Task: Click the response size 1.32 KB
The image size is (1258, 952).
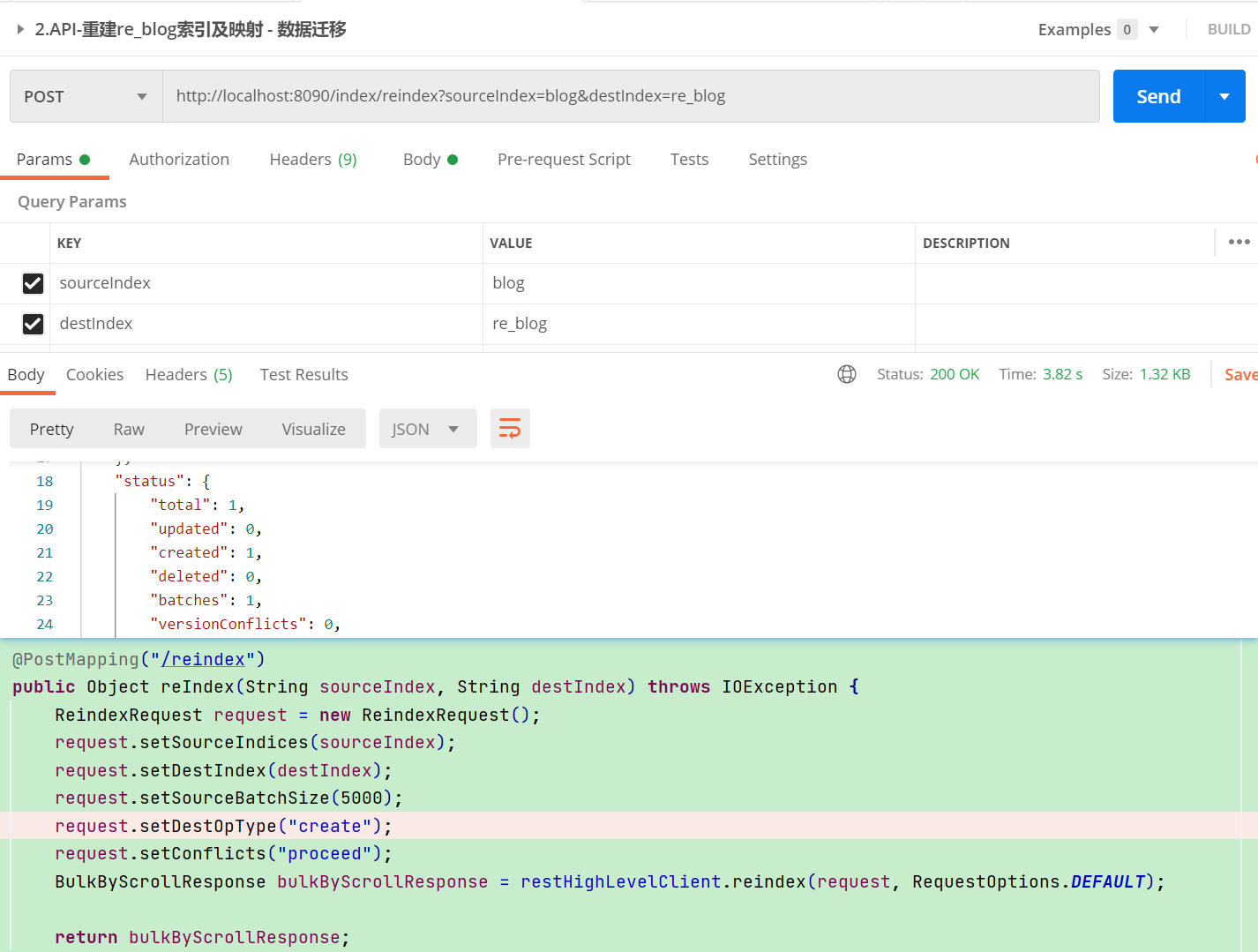Action: click(x=1164, y=374)
